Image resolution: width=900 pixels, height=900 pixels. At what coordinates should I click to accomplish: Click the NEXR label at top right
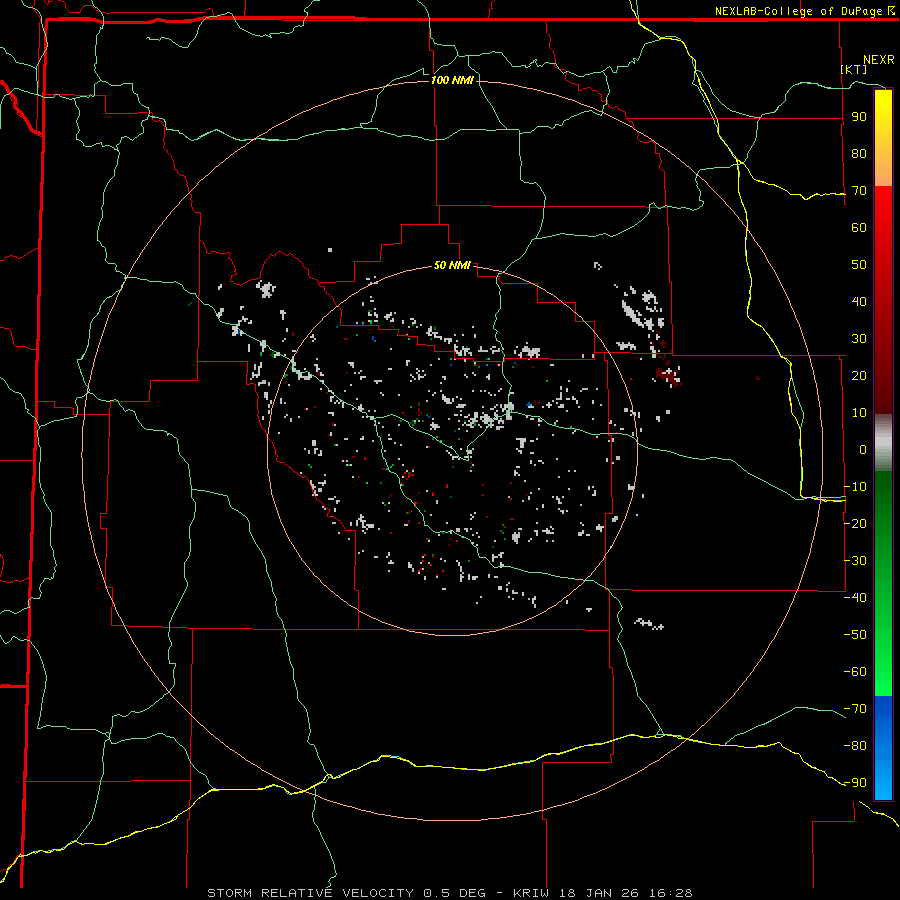pyautogui.click(x=879, y=60)
